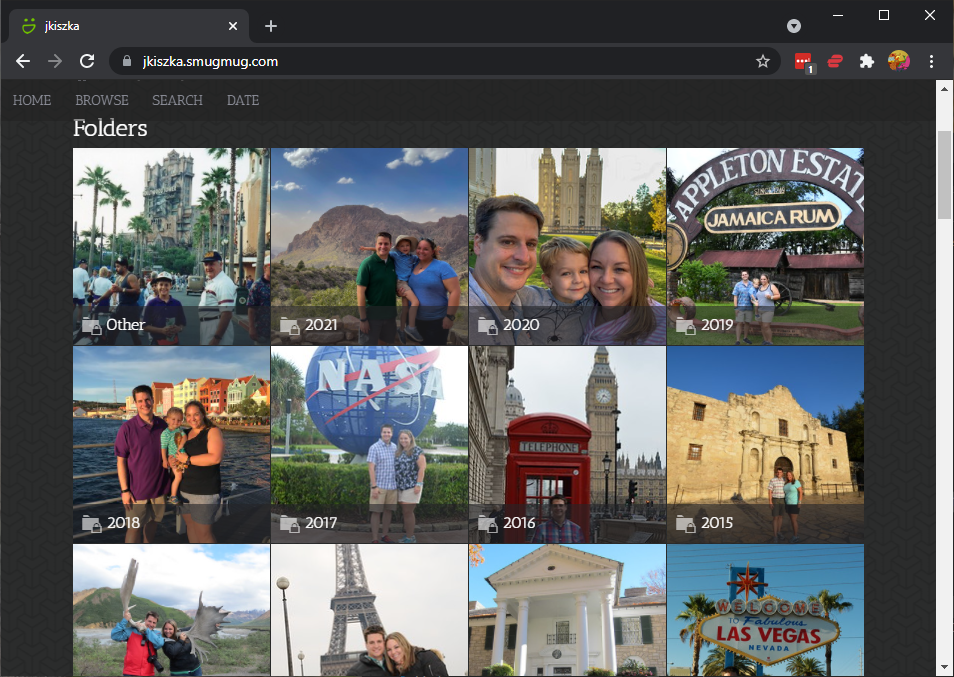
Task: Go to the HOME menu item
Action: (x=32, y=100)
